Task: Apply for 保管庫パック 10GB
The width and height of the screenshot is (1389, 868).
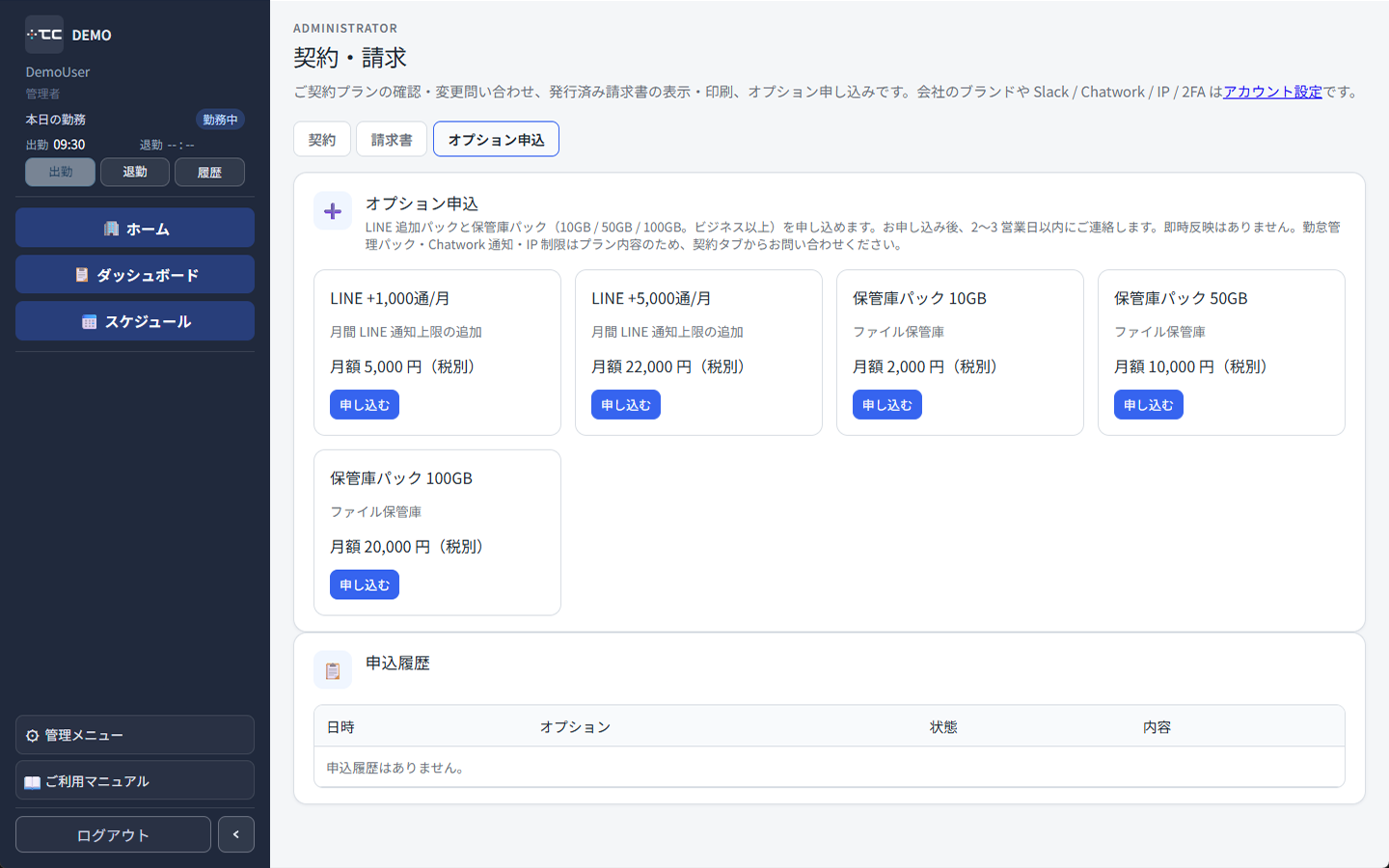Action: [887, 405]
